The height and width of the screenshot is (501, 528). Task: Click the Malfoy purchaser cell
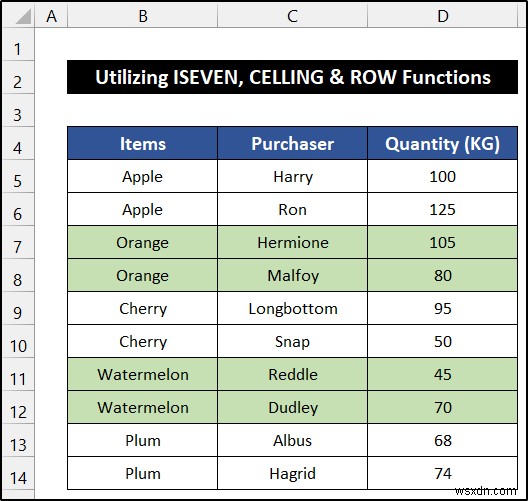292,275
